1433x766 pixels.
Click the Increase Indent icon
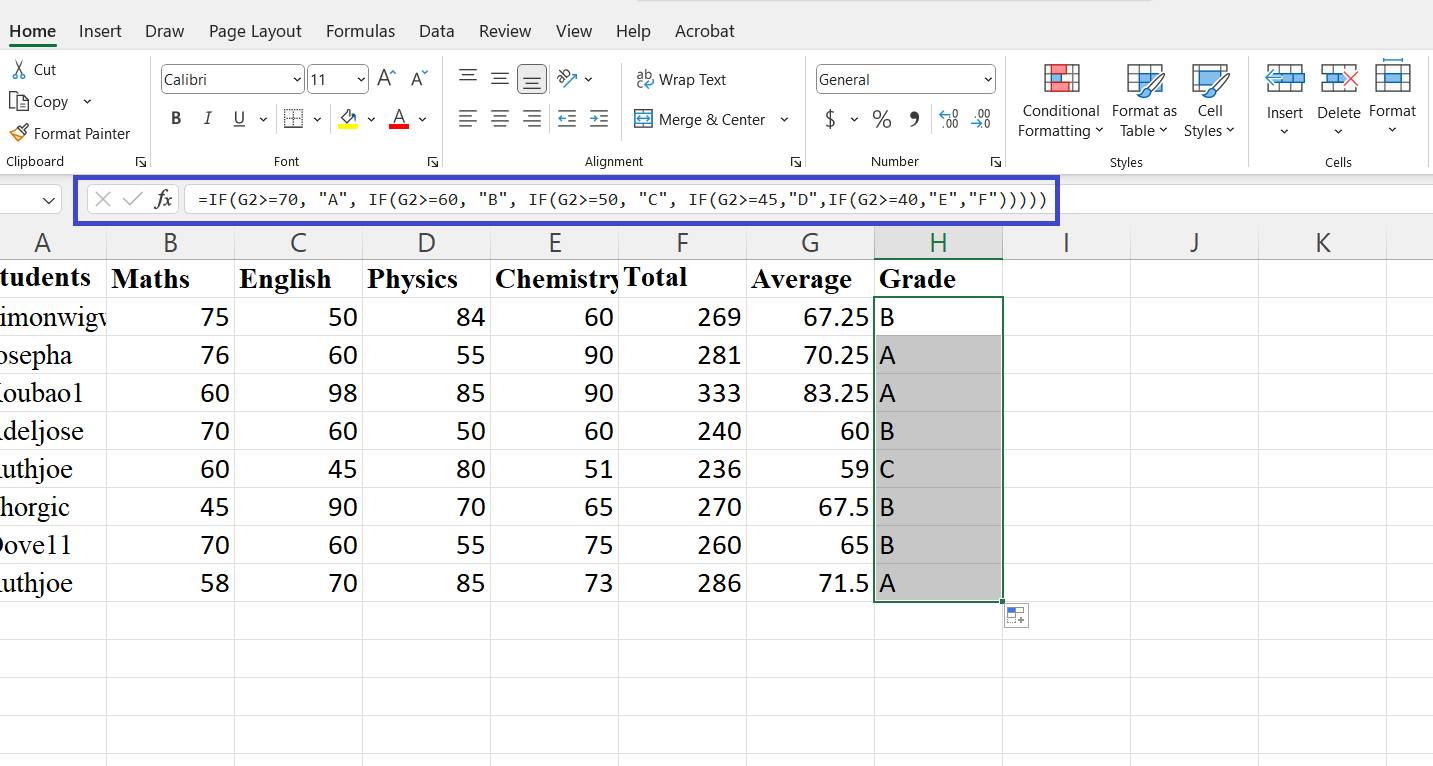(598, 119)
